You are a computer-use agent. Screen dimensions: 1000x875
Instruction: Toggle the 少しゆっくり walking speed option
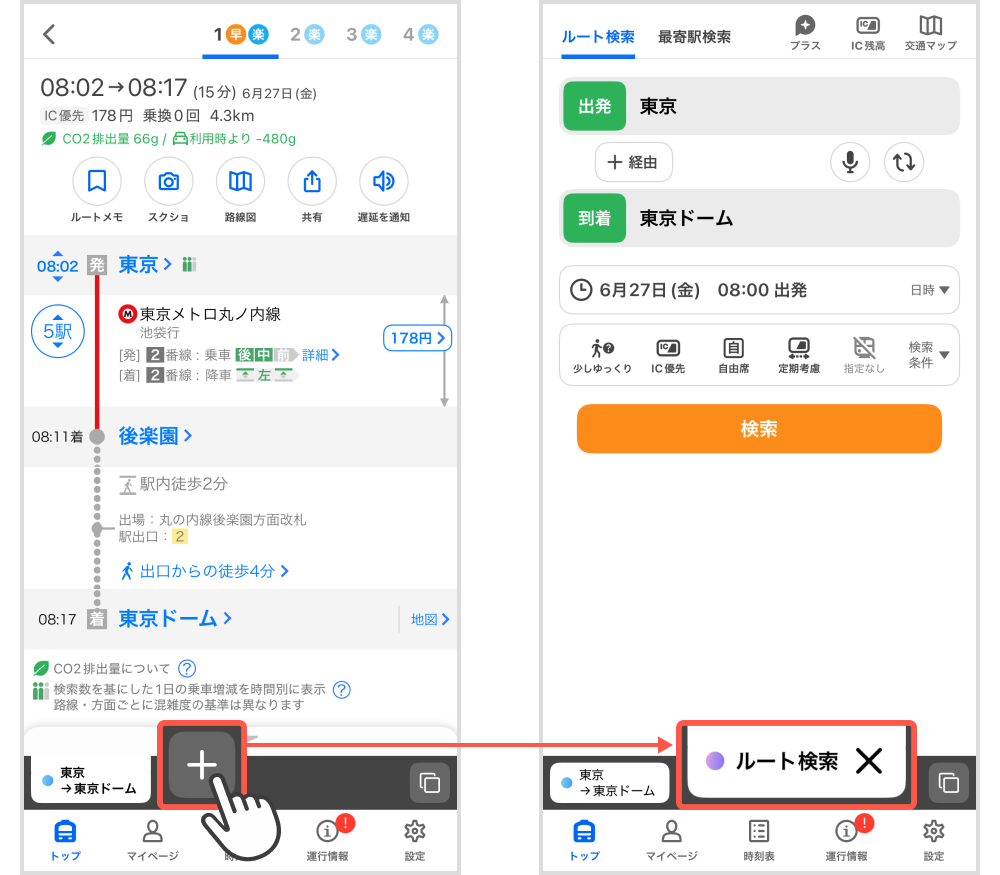(602, 355)
